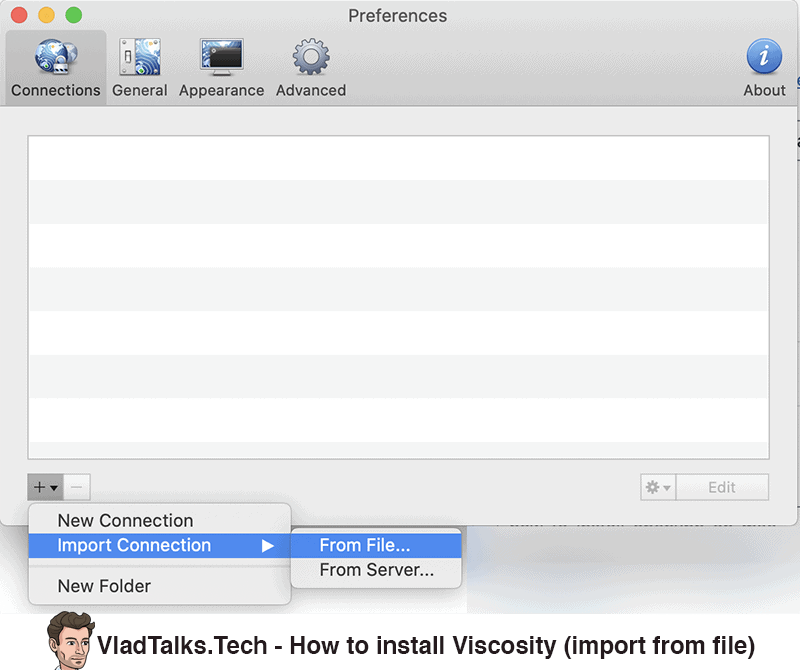Click the minus remove-connection button
This screenshot has width=800, height=670.
[x=77, y=487]
